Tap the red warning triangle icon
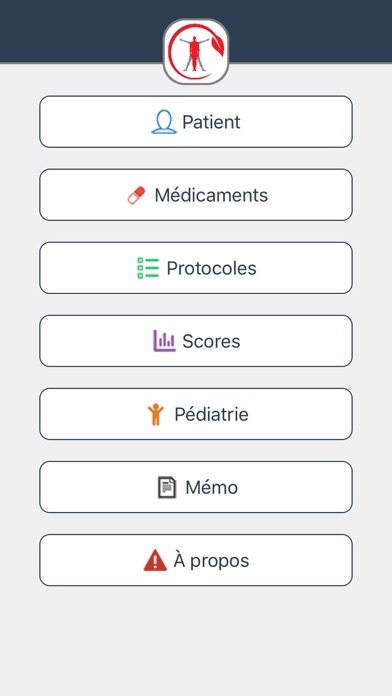Viewport: 392px width, 696px height. [x=155, y=560]
